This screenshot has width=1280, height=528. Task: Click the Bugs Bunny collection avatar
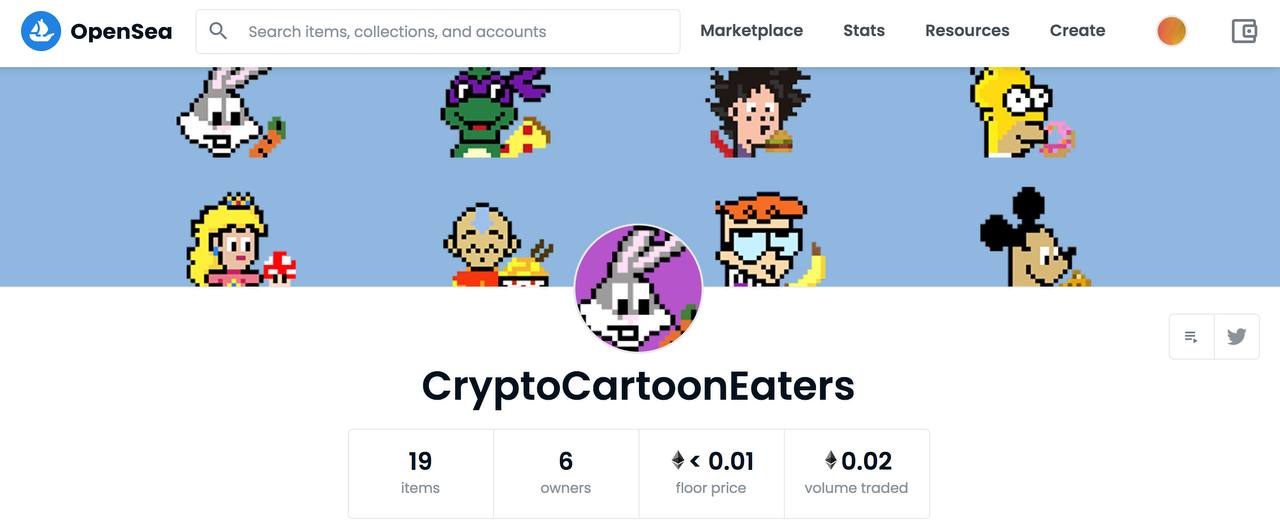tap(638, 289)
